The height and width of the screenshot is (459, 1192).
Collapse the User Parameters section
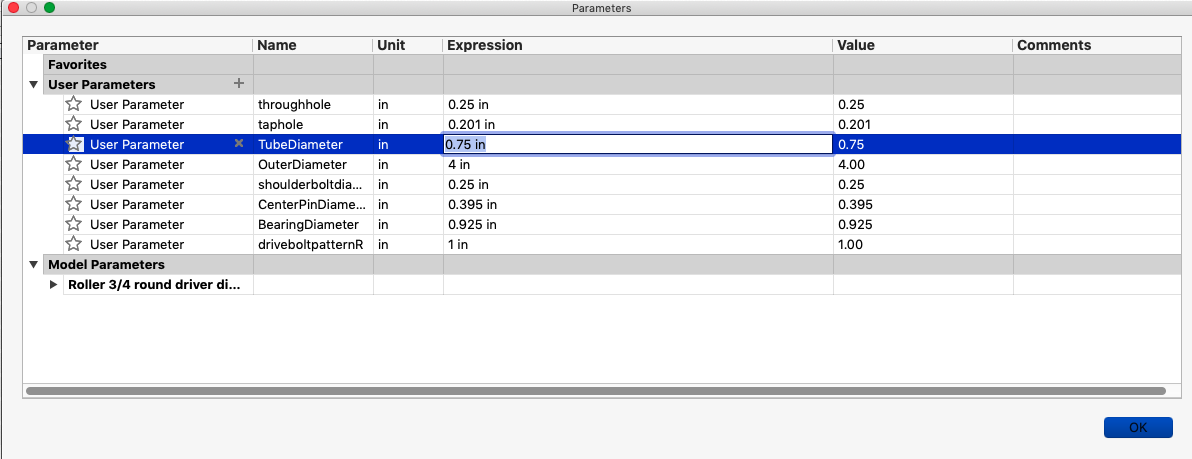(x=34, y=85)
